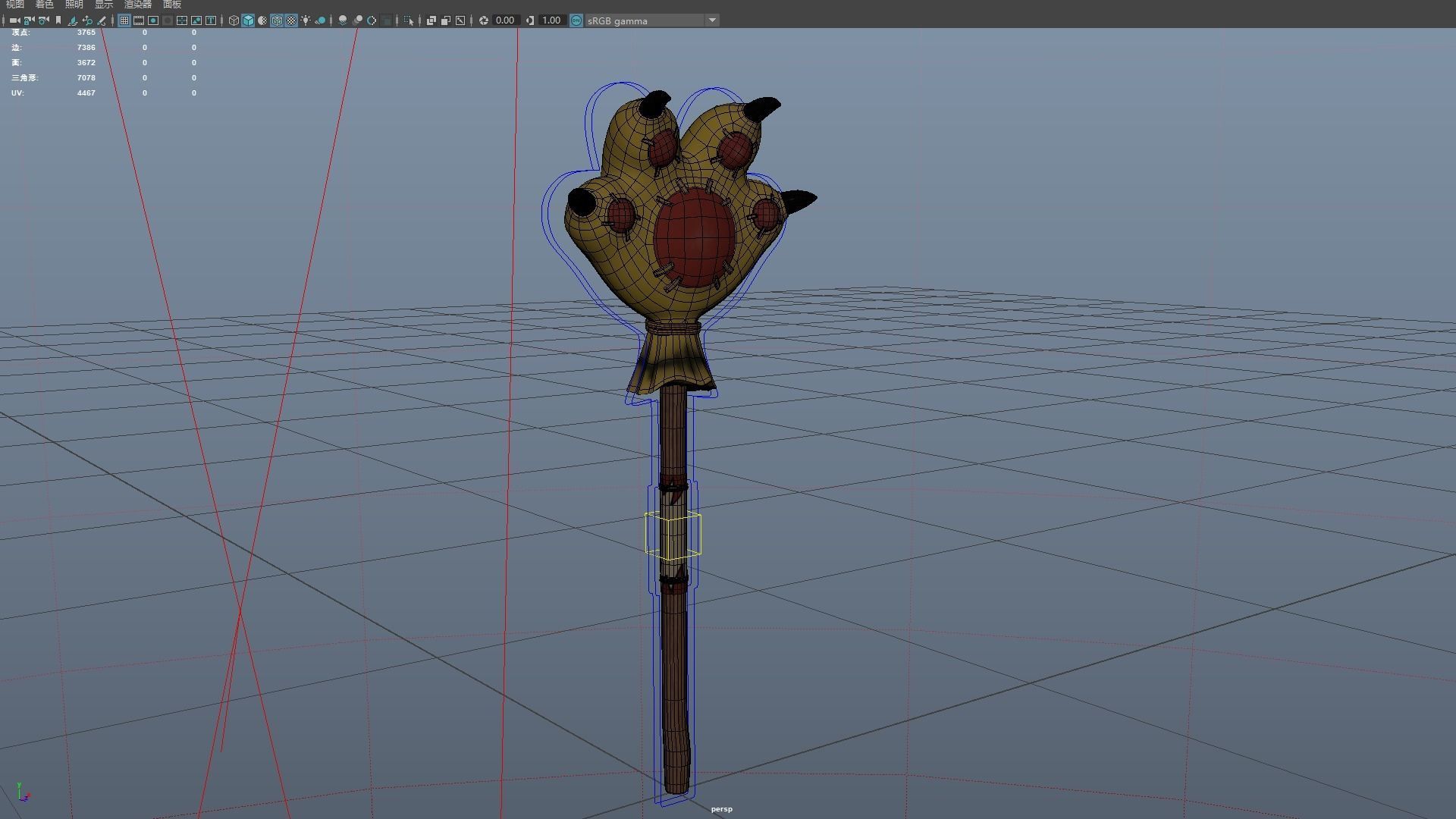This screenshot has width=1456, height=819.
Task: Open the 照明 menu
Action: pyautogui.click(x=74, y=5)
